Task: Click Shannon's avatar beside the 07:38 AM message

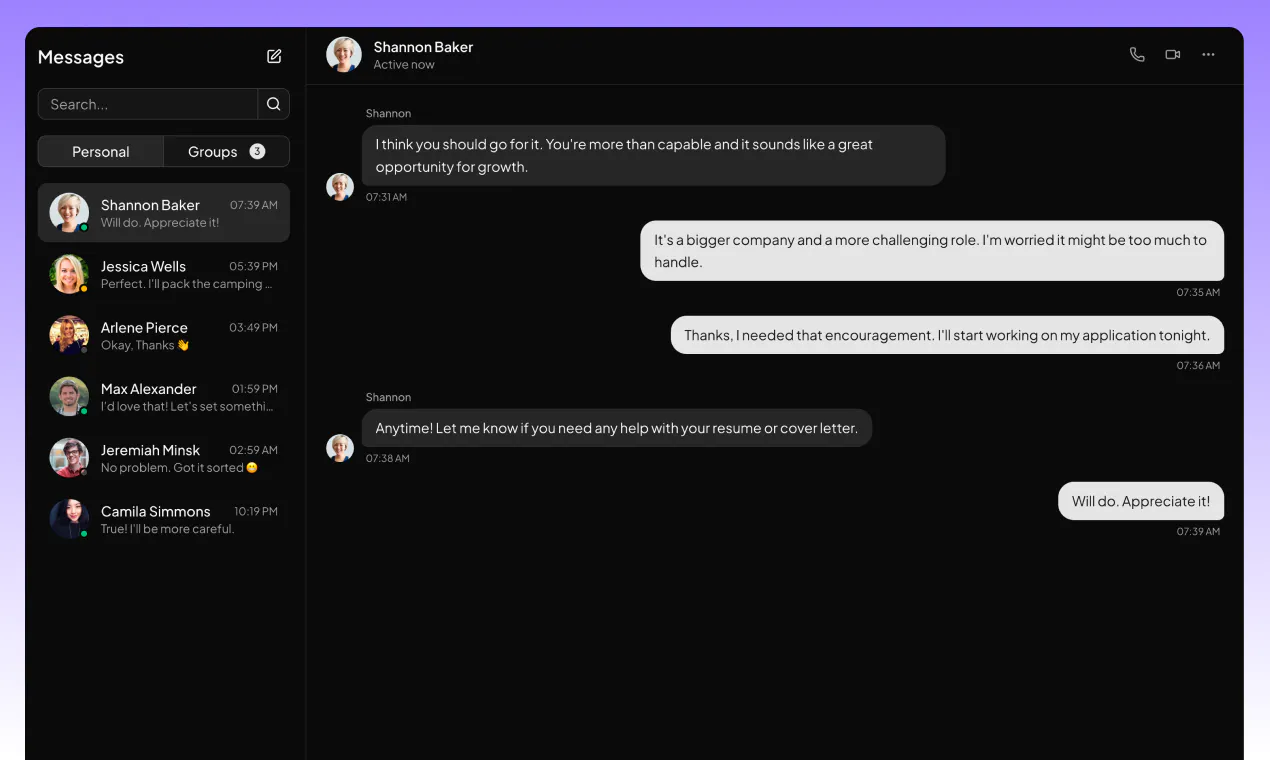Action: [x=340, y=448]
